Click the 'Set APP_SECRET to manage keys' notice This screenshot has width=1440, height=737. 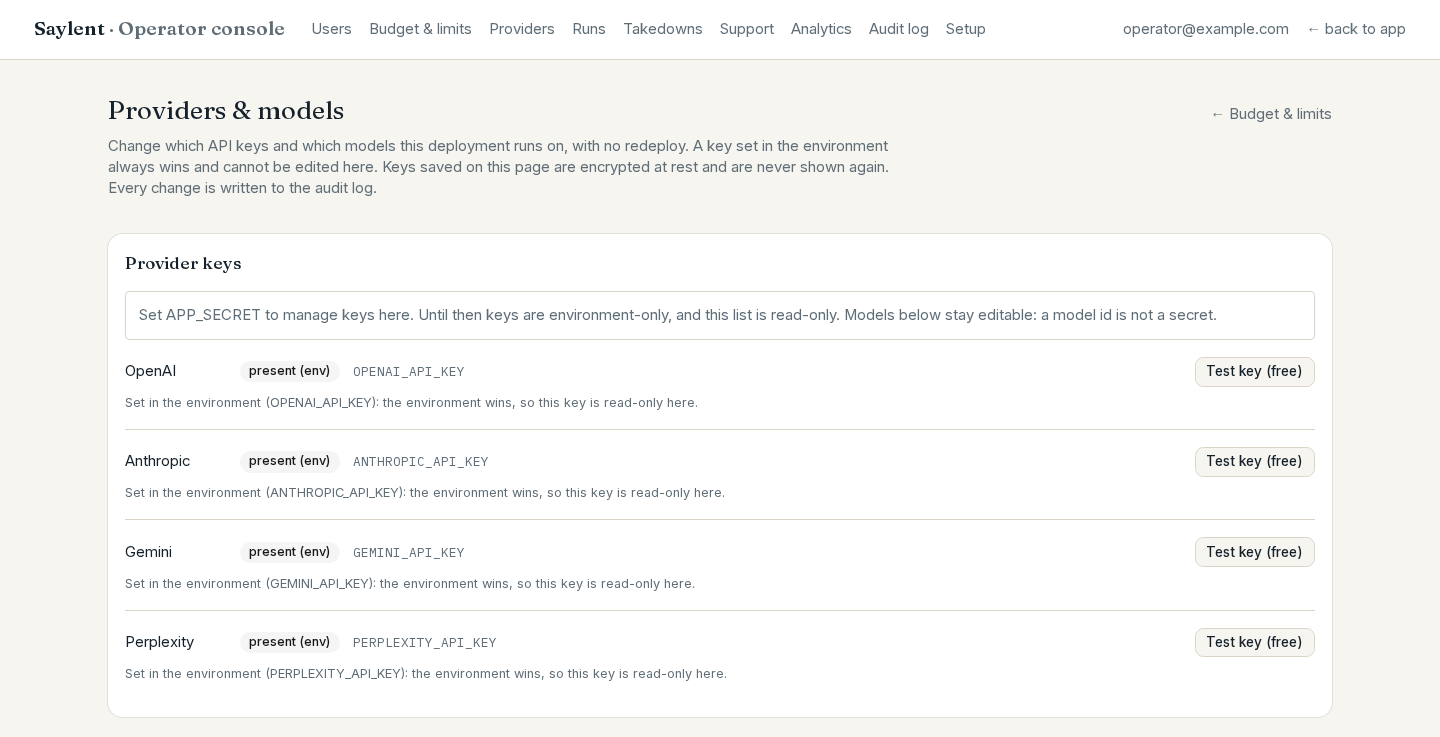tap(720, 315)
